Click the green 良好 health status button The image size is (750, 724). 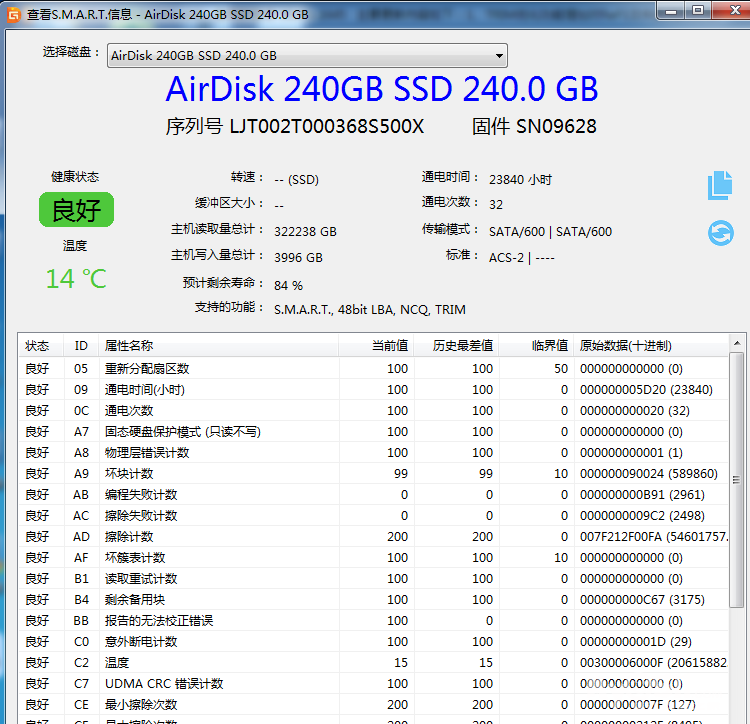coord(76,210)
